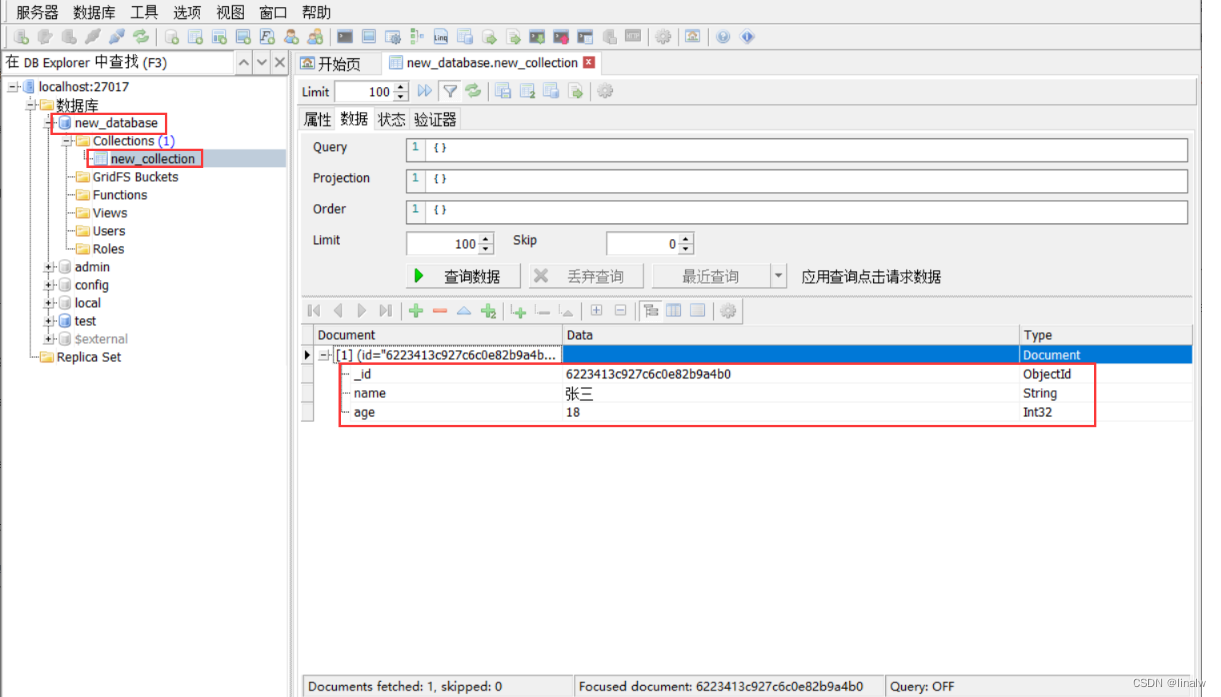The height and width of the screenshot is (697, 1221).
Task: Open grid settings with the gear icon
Action: [x=728, y=311]
